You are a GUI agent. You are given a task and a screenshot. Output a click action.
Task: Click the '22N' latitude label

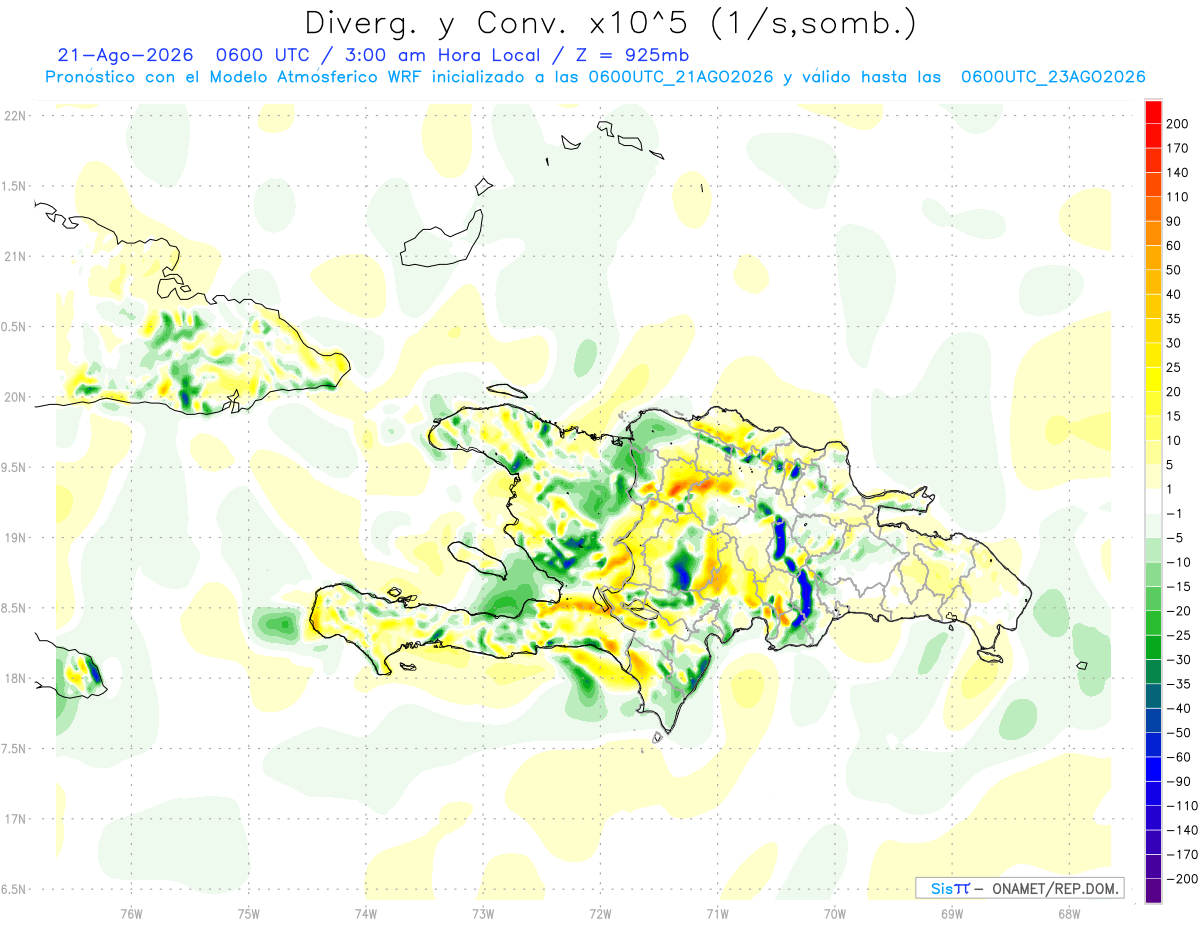pos(14,115)
